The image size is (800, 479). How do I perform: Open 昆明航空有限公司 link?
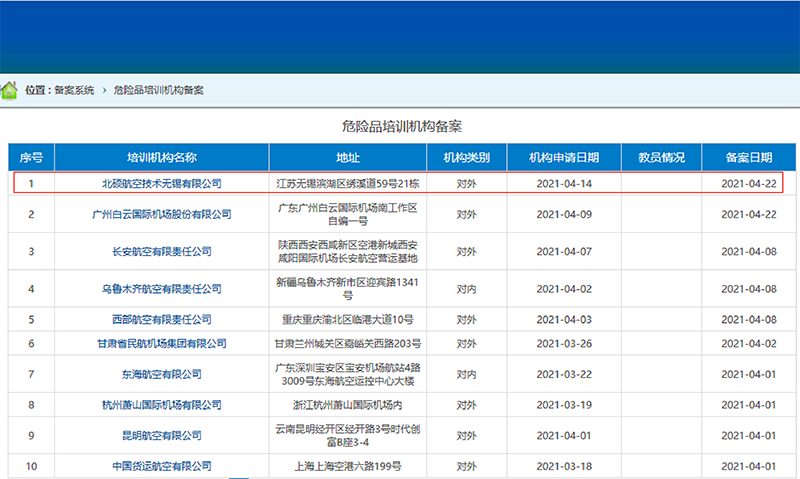(x=162, y=435)
